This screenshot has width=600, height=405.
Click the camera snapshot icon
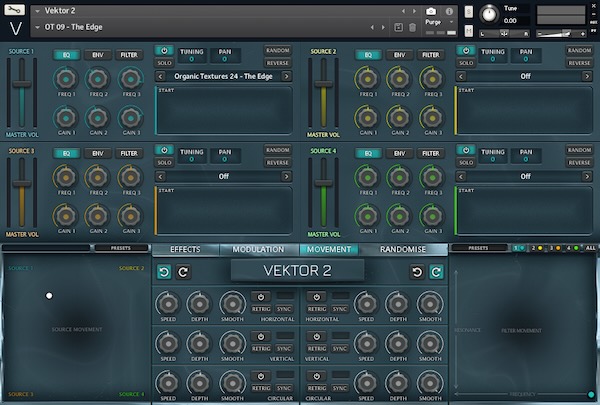click(x=431, y=10)
